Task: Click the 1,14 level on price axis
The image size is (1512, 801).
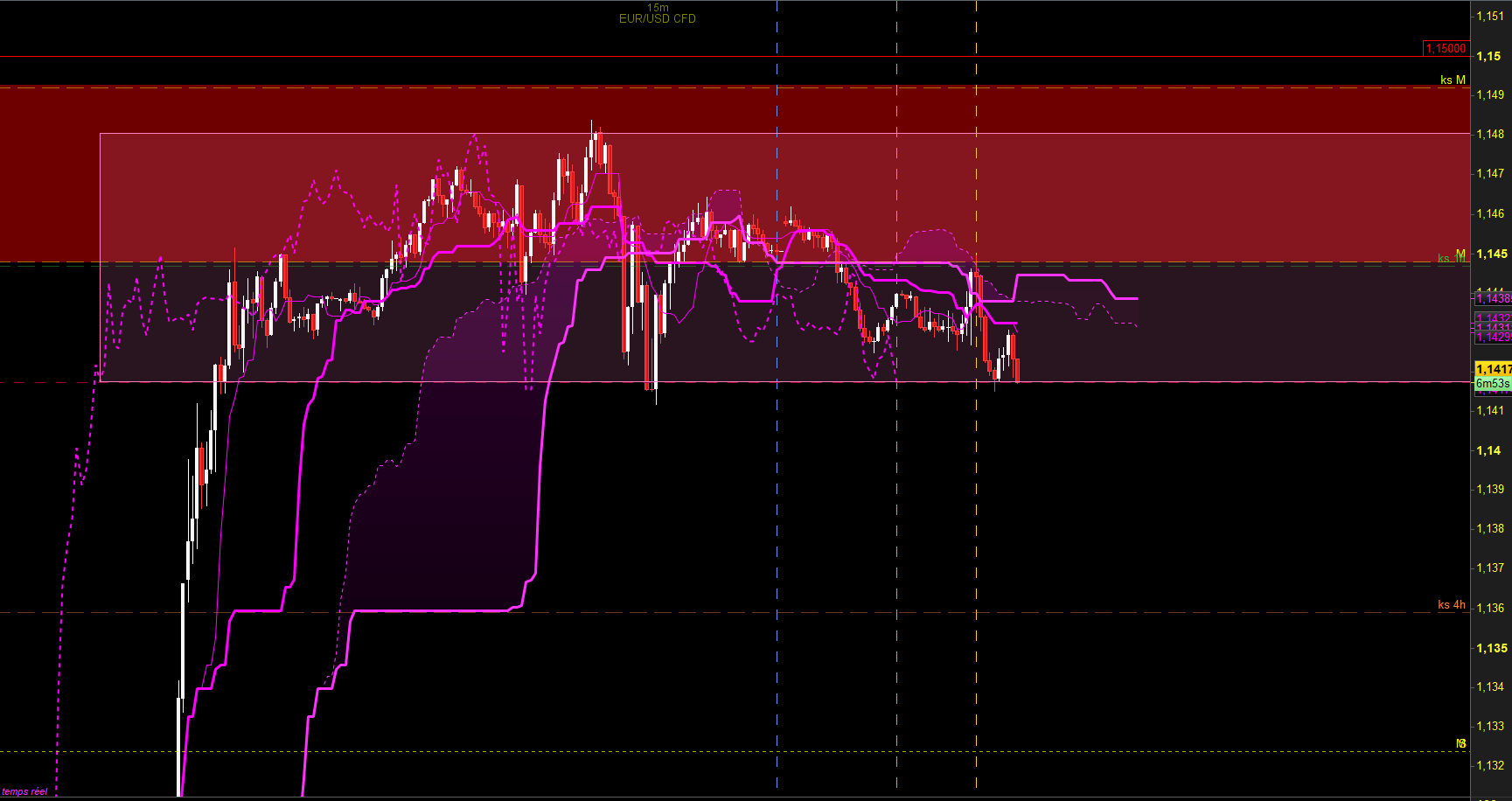Action: click(x=1488, y=450)
